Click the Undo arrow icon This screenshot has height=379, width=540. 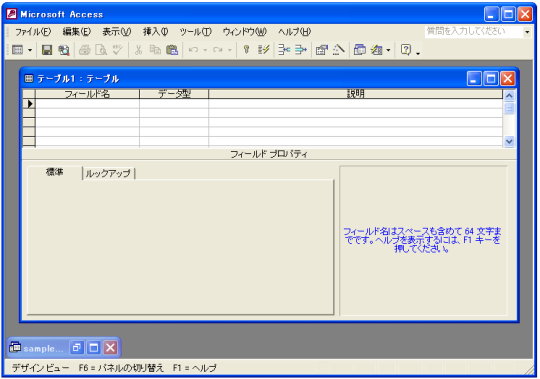pos(193,50)
